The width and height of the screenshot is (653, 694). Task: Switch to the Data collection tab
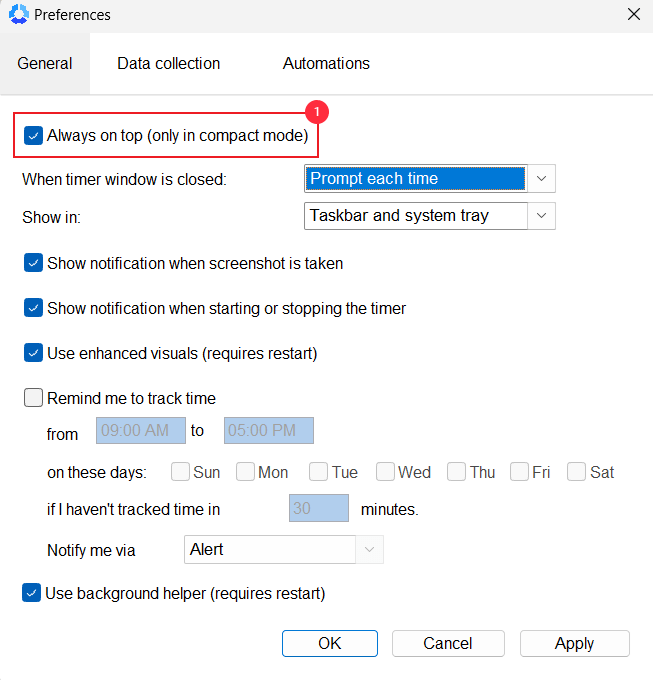pos(168,63)
